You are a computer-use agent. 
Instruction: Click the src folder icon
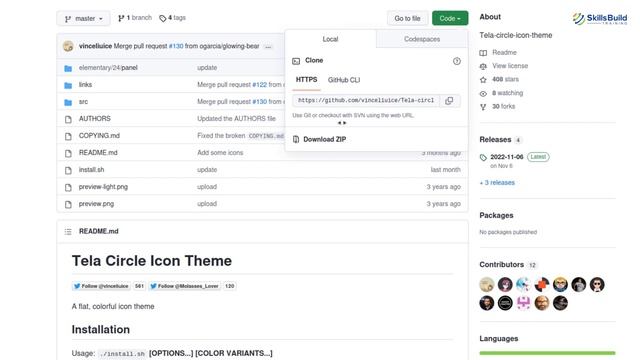(68, 102)
